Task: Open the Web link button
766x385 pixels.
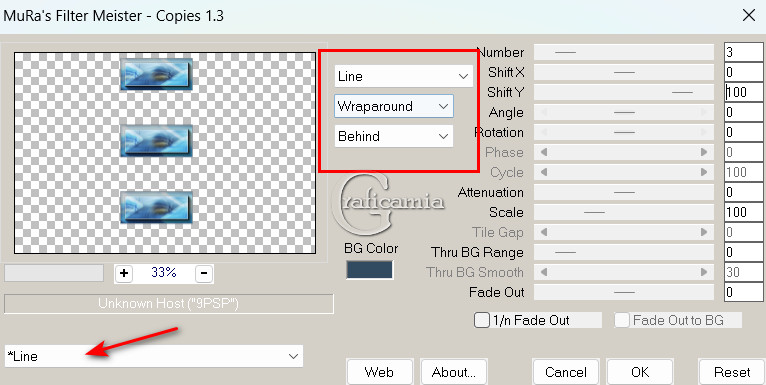Action: coord(380,372)
